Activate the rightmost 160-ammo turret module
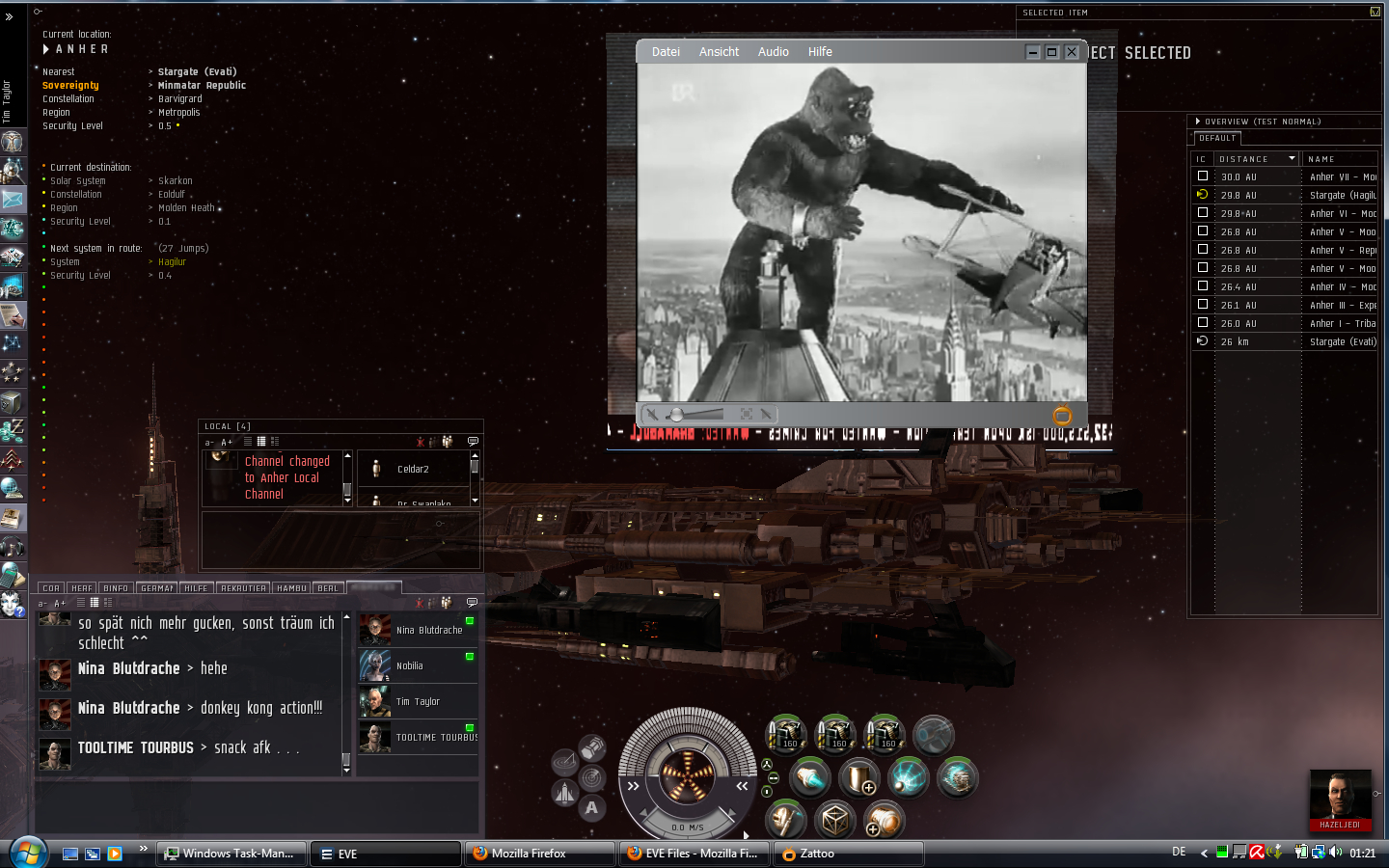 pos(885,735)
